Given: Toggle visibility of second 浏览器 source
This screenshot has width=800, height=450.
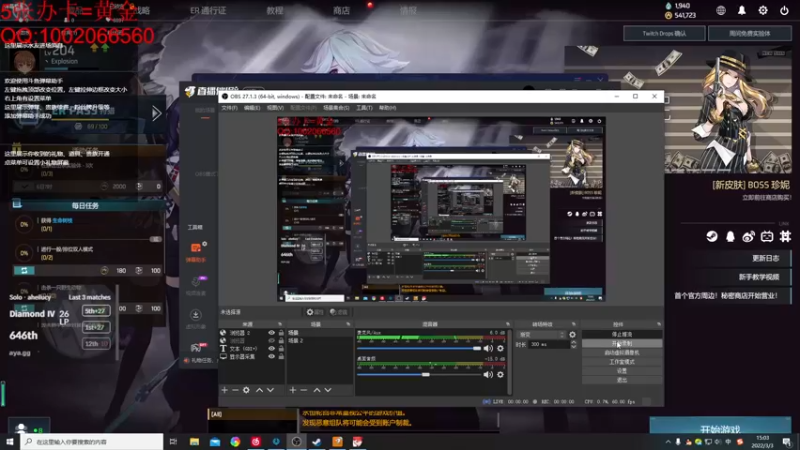Looking at the screenshot, I should (x=271, y=340).
